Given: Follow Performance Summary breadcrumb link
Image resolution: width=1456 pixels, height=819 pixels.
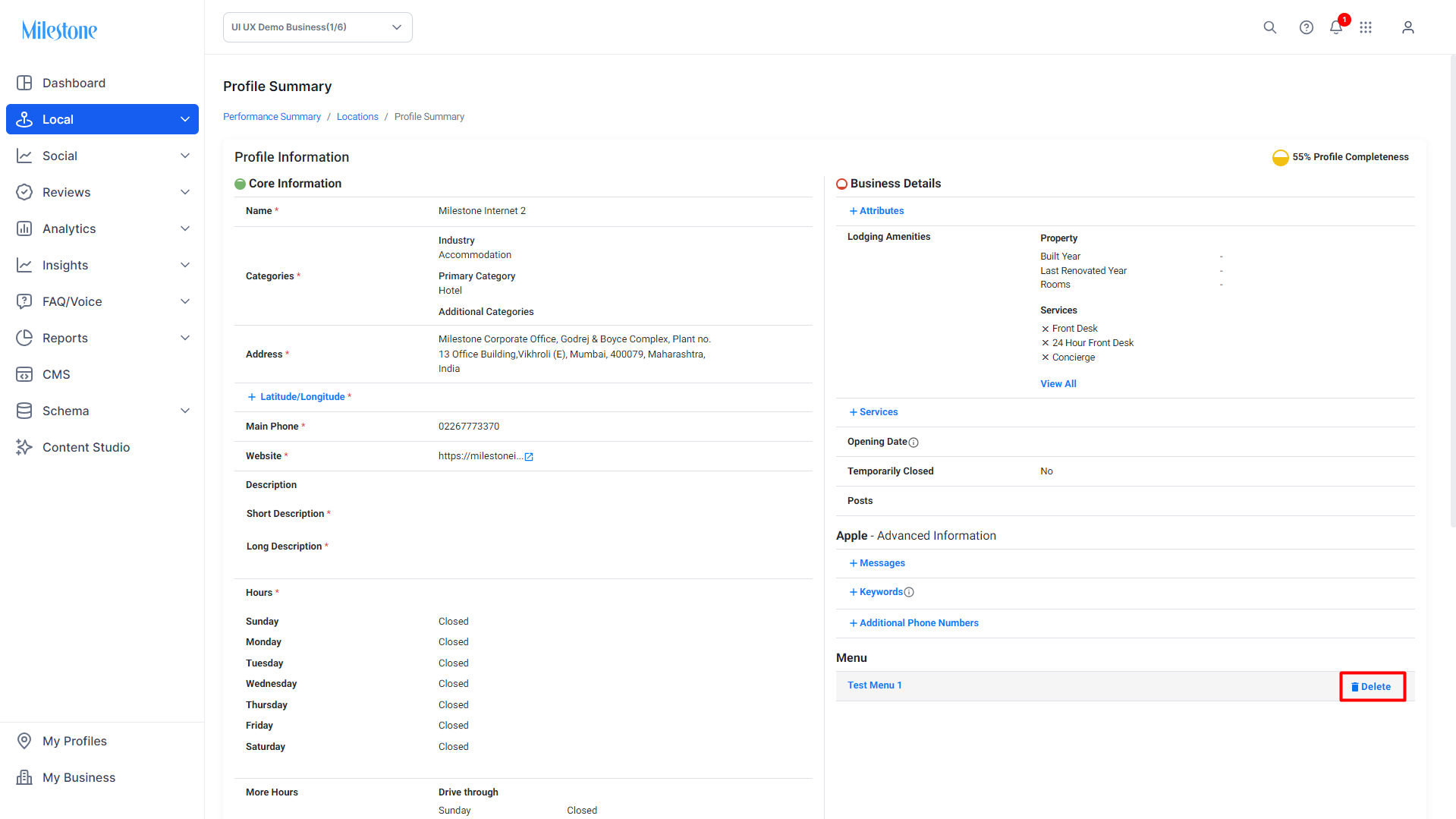Looking at the screenshot, I should [272, 117].
